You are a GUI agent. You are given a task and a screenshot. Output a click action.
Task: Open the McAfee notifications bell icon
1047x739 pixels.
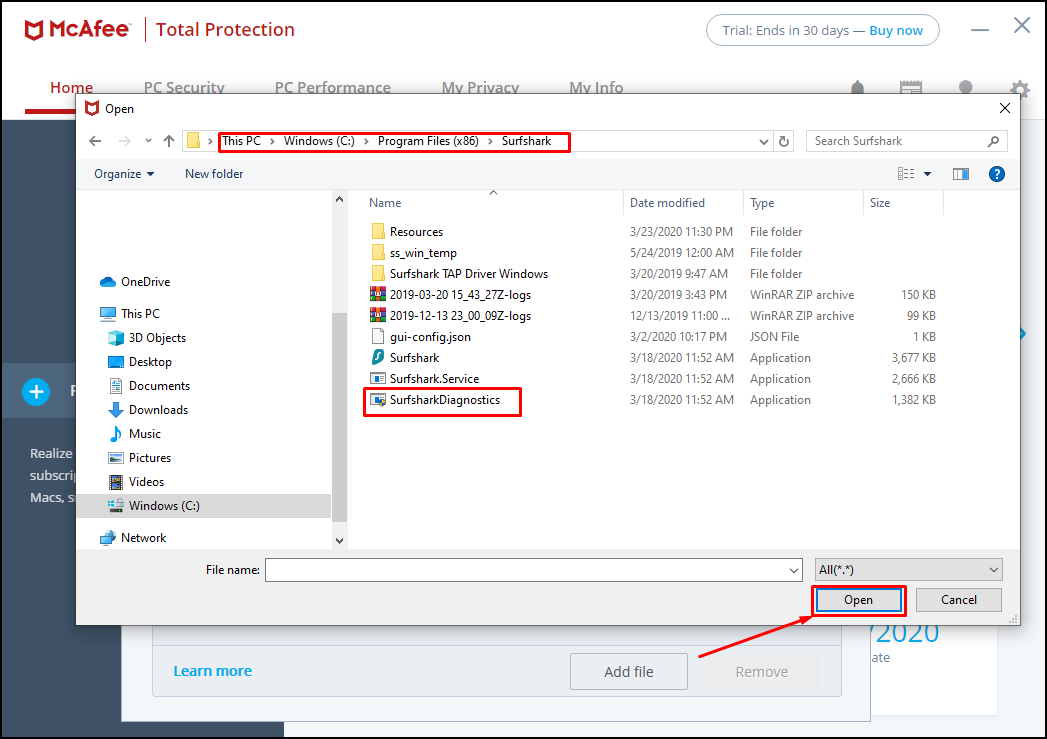click(857, 88)
